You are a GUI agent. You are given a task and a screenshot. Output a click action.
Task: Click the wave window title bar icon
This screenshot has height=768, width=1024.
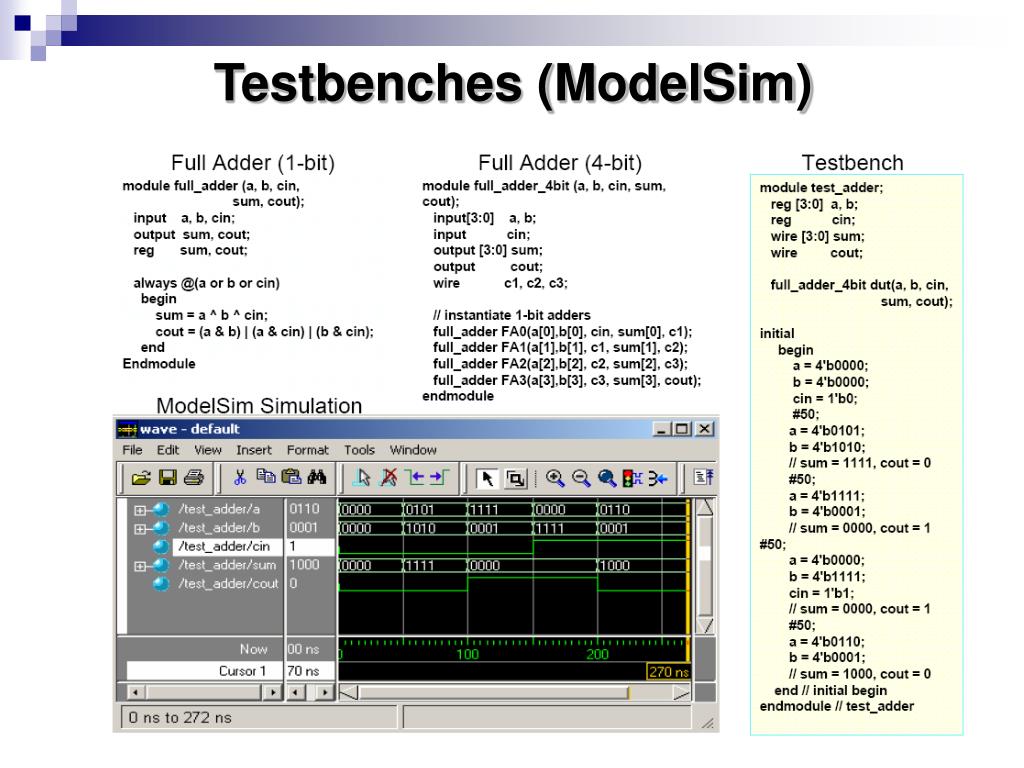point(127,429)
